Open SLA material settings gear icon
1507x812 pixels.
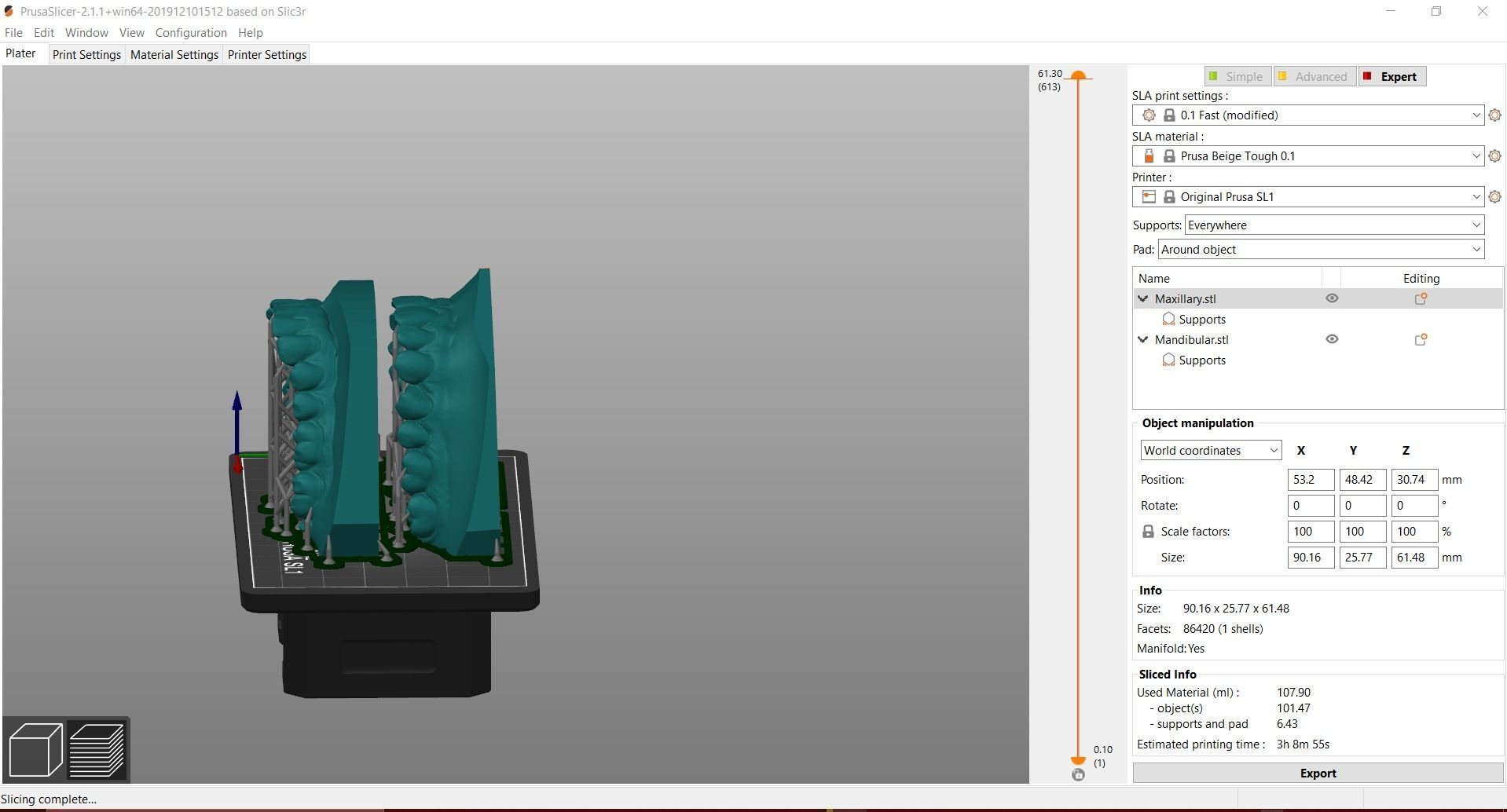[x=1494, y=156]
